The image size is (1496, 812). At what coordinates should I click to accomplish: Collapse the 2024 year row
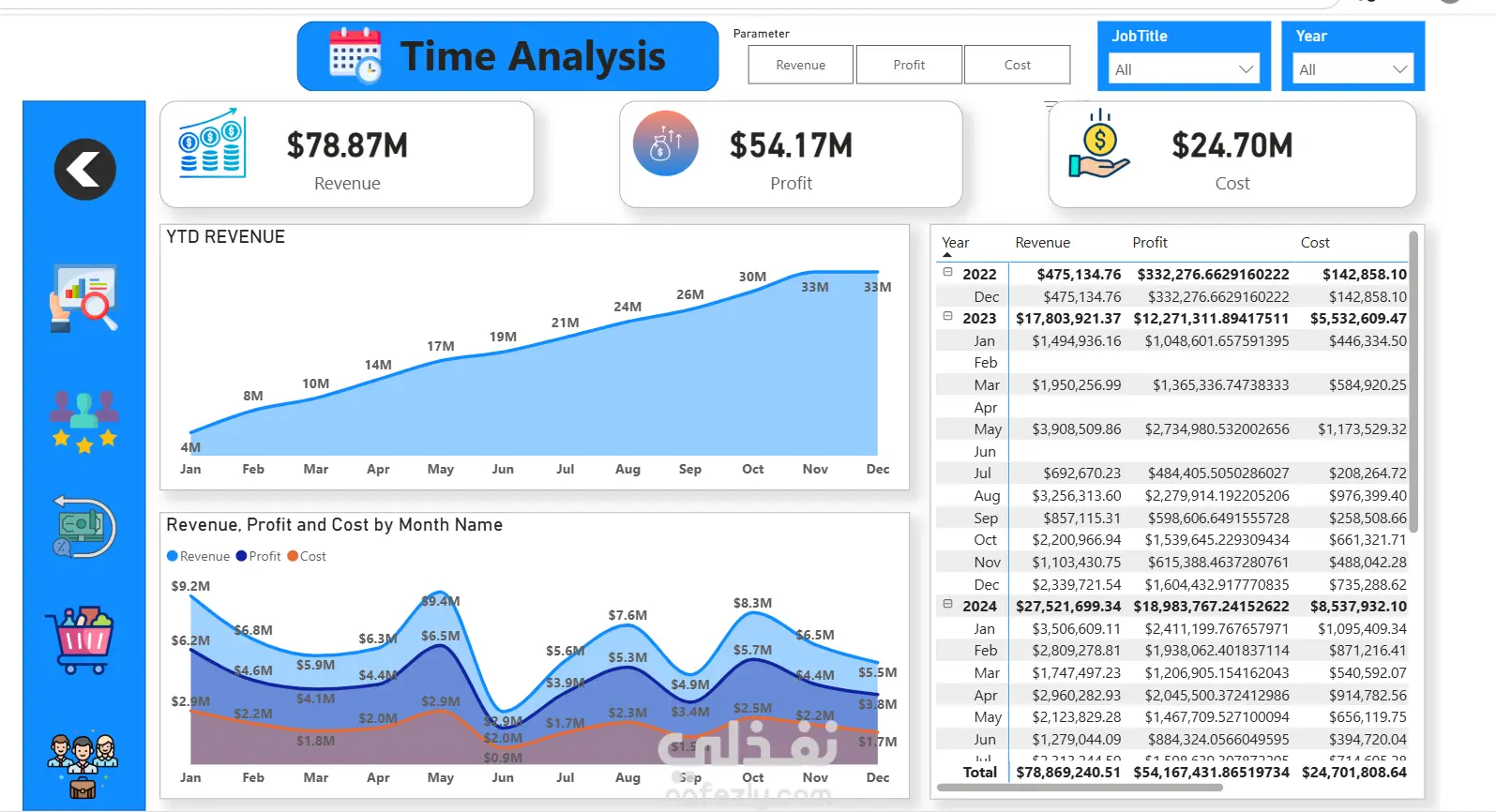(947, 605)
